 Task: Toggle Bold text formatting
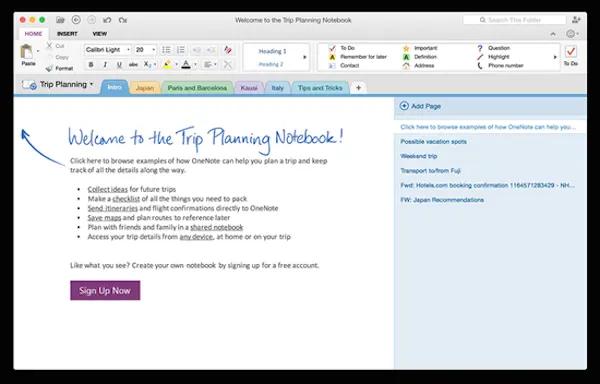91,65
